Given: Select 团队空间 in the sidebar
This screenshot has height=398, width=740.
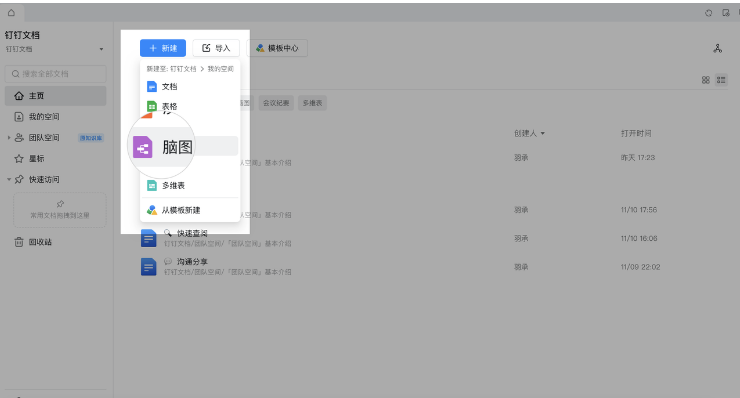Looking at the screenshot, I should [x=44, y=138].
